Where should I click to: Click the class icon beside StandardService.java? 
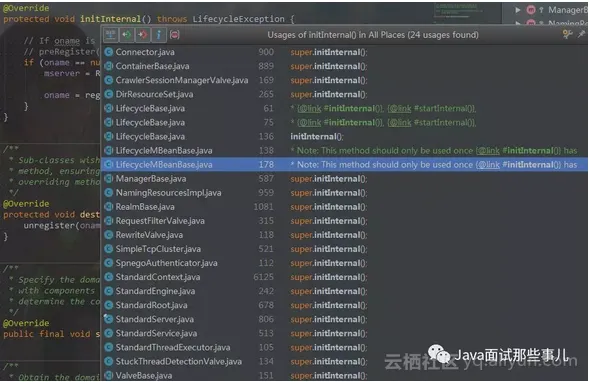(109, 334)
